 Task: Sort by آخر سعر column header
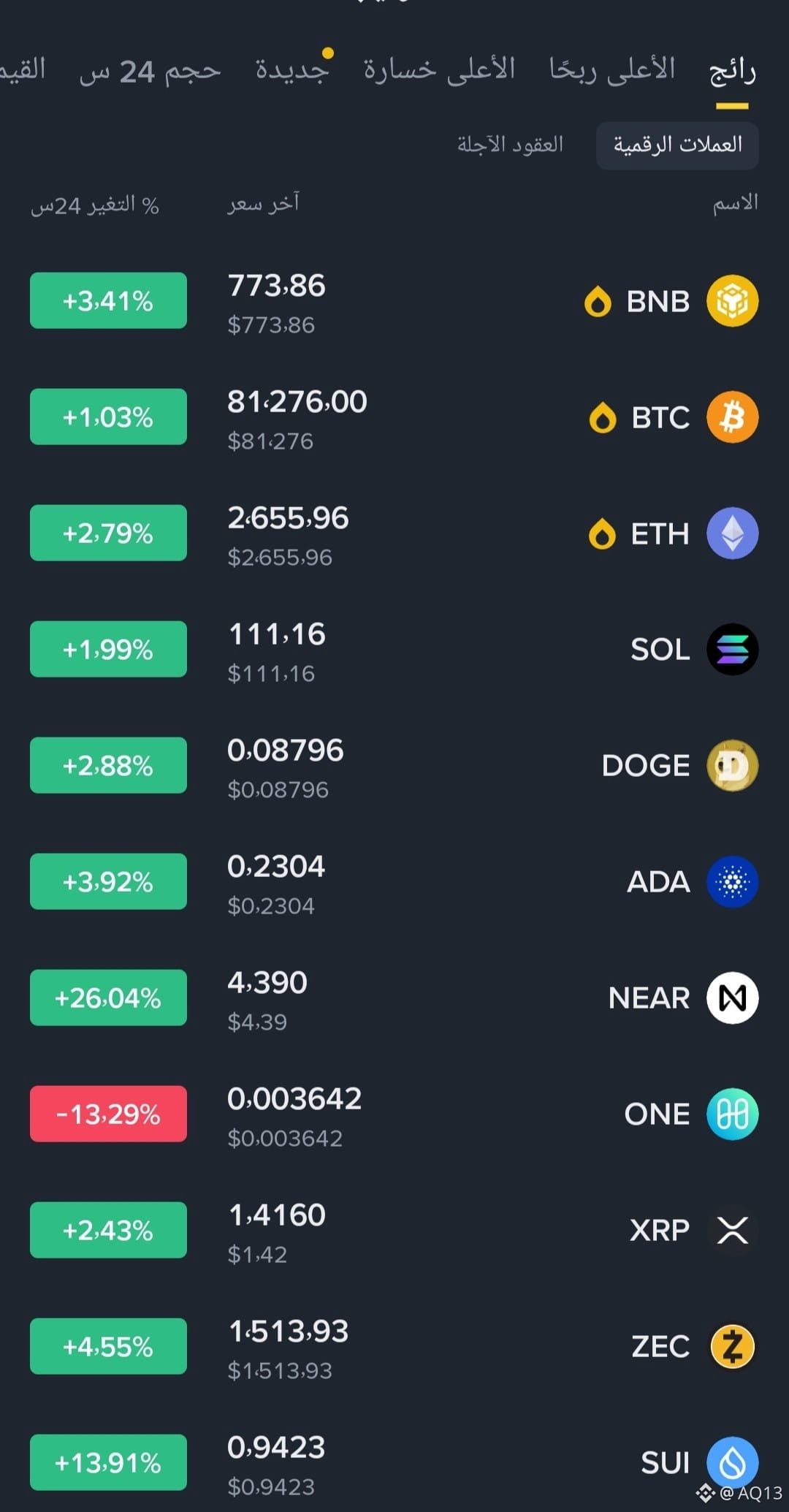coord(263,203)
